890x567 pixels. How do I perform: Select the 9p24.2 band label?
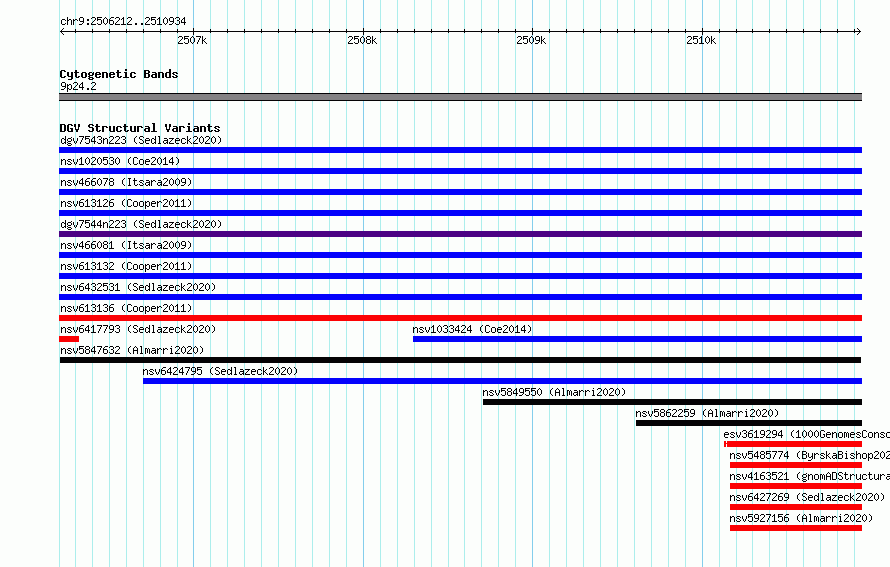tap(78, 86)
